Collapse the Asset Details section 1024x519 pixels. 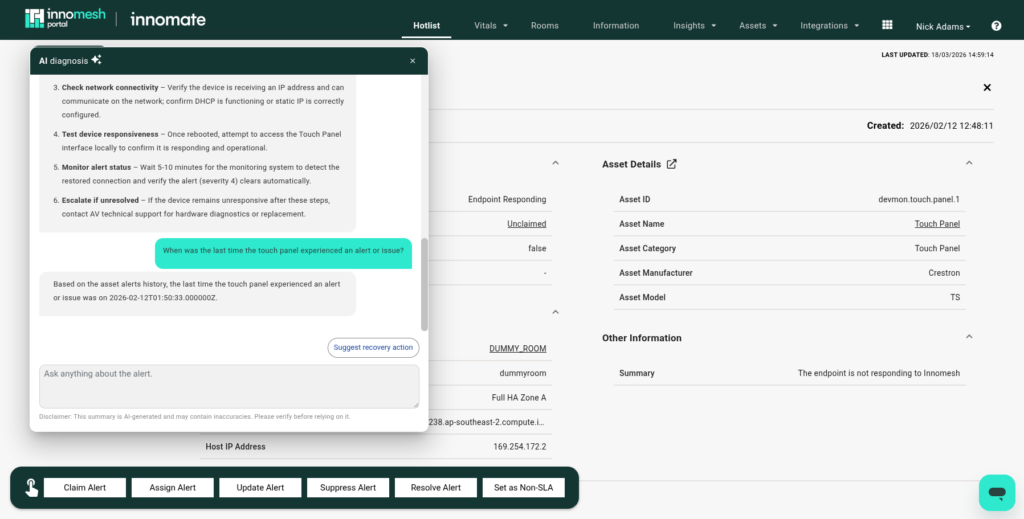968,163
